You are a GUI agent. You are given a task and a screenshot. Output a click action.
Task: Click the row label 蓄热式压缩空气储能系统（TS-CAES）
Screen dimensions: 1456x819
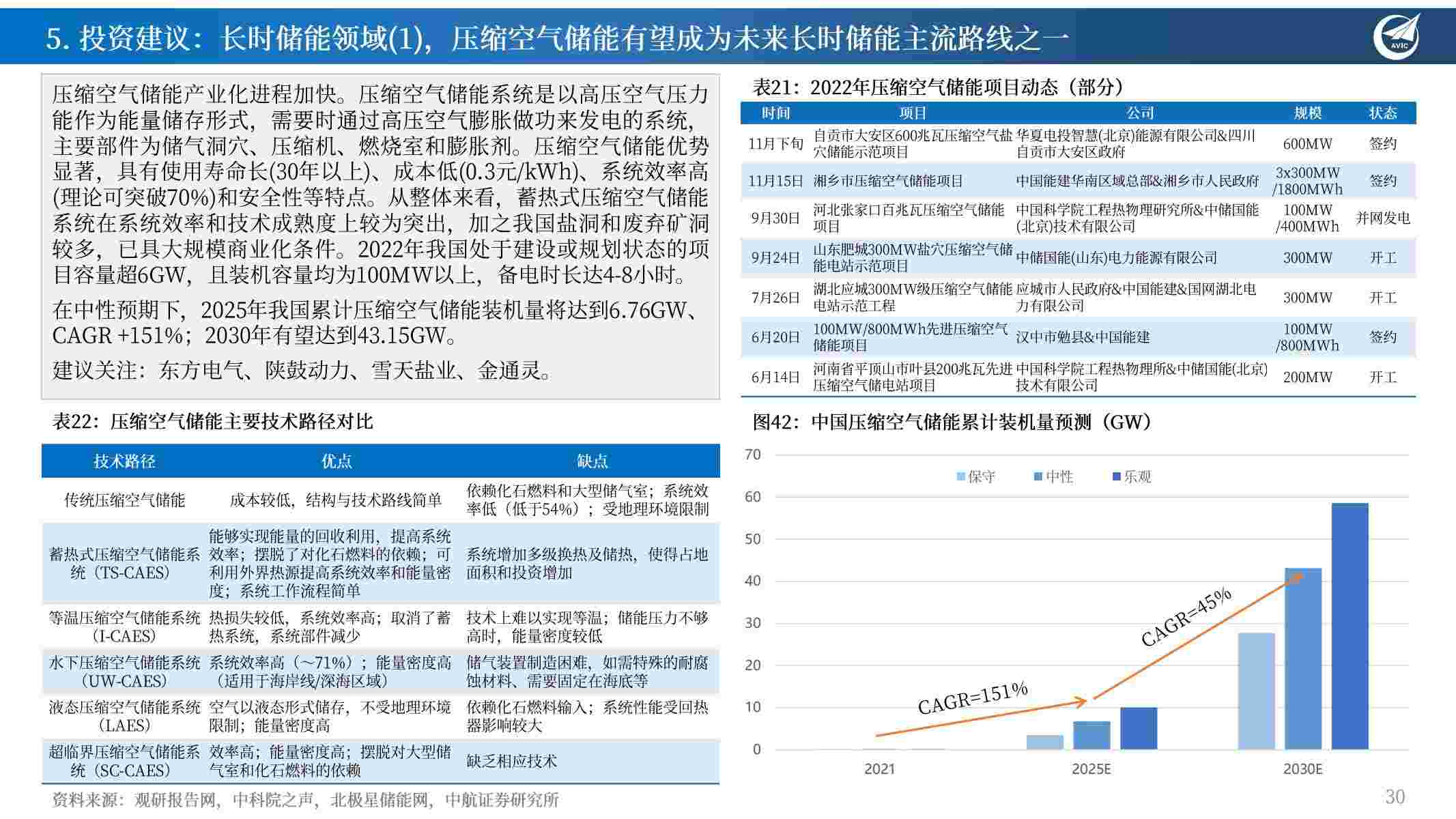click(124, 563)
